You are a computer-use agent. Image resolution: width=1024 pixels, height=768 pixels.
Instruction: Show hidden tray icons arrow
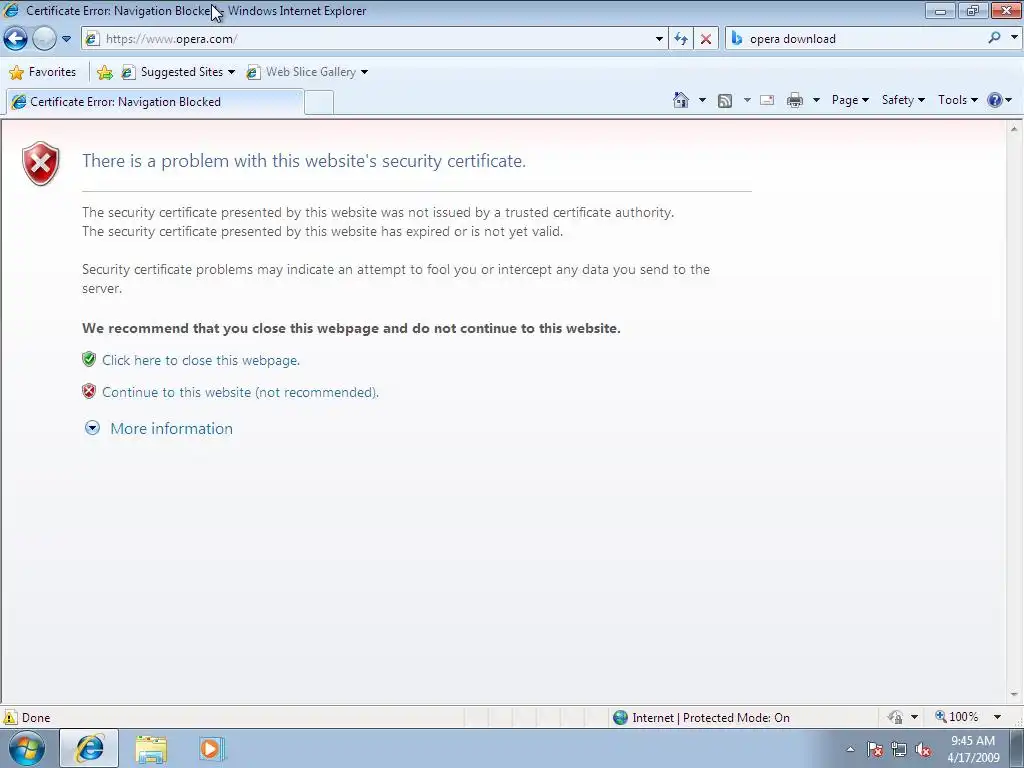tap(850, 749)
